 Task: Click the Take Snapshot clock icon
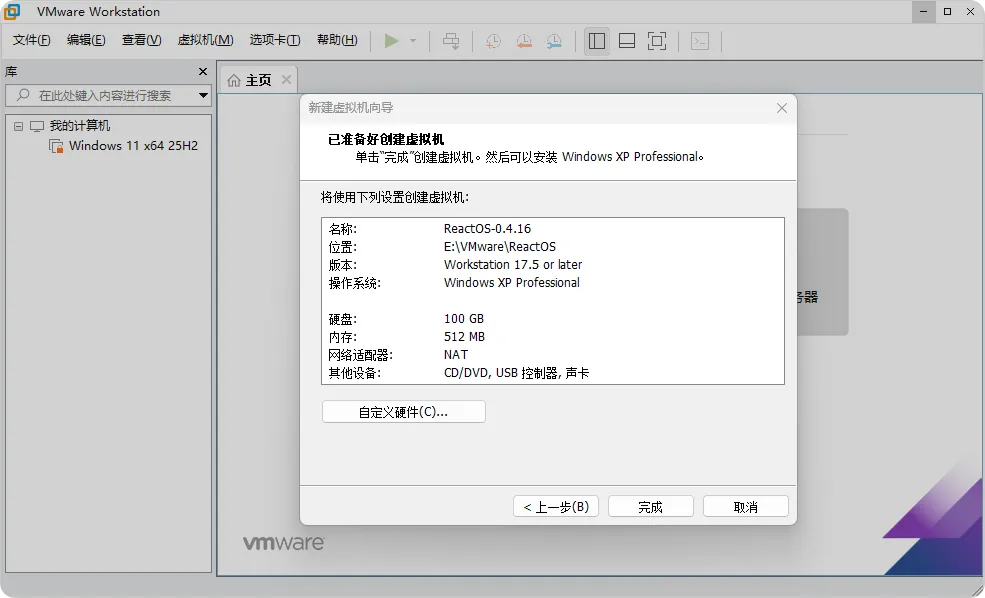493,41
